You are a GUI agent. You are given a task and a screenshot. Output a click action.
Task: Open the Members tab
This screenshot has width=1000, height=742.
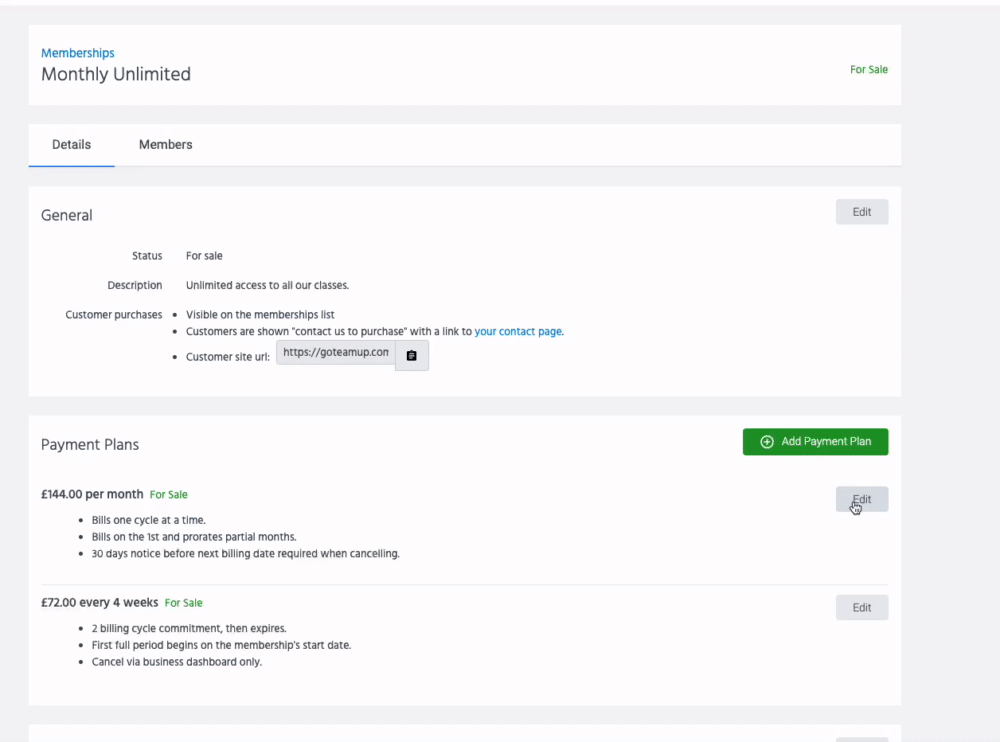(165, 145)
